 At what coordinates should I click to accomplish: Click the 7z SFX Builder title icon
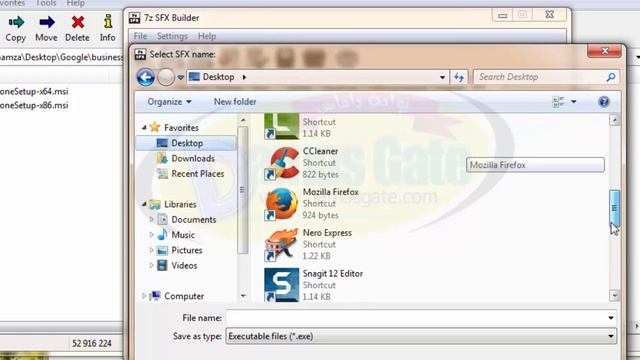coord(134,18)
